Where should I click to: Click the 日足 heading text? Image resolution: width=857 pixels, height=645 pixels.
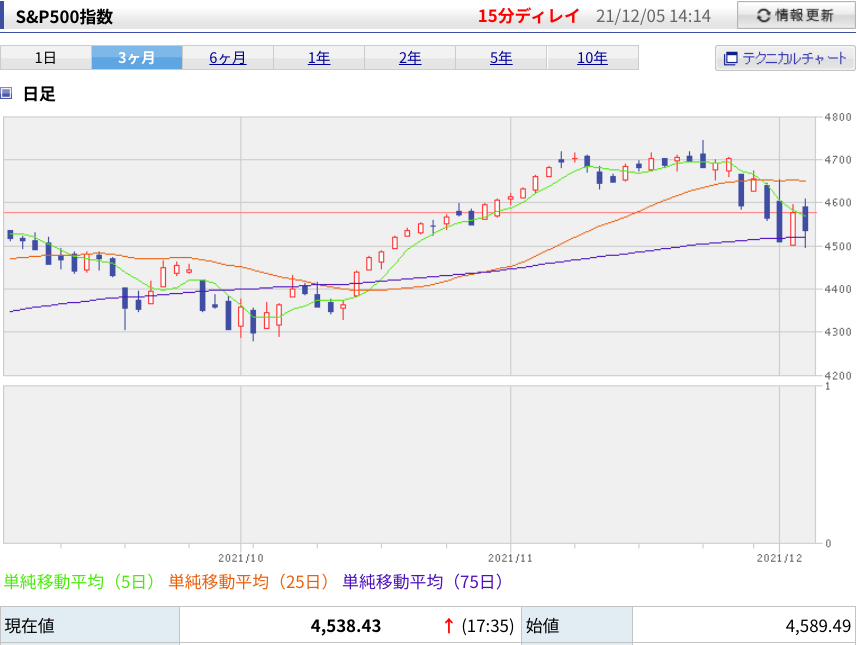pyautogui.click(x=39, y=94)
